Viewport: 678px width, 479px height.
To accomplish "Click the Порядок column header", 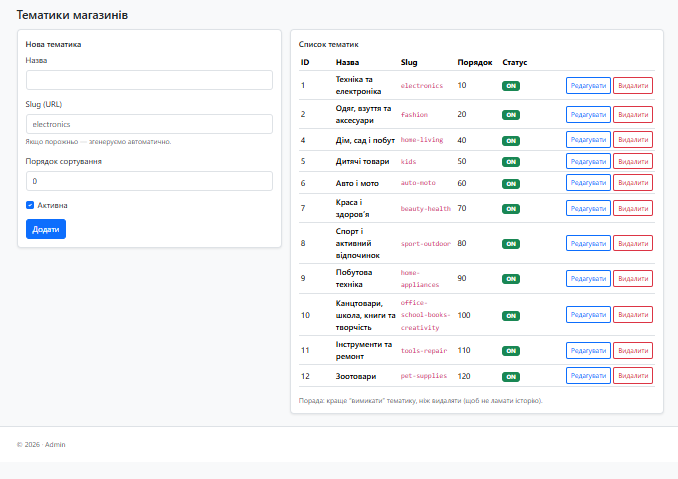I will 475,62.
